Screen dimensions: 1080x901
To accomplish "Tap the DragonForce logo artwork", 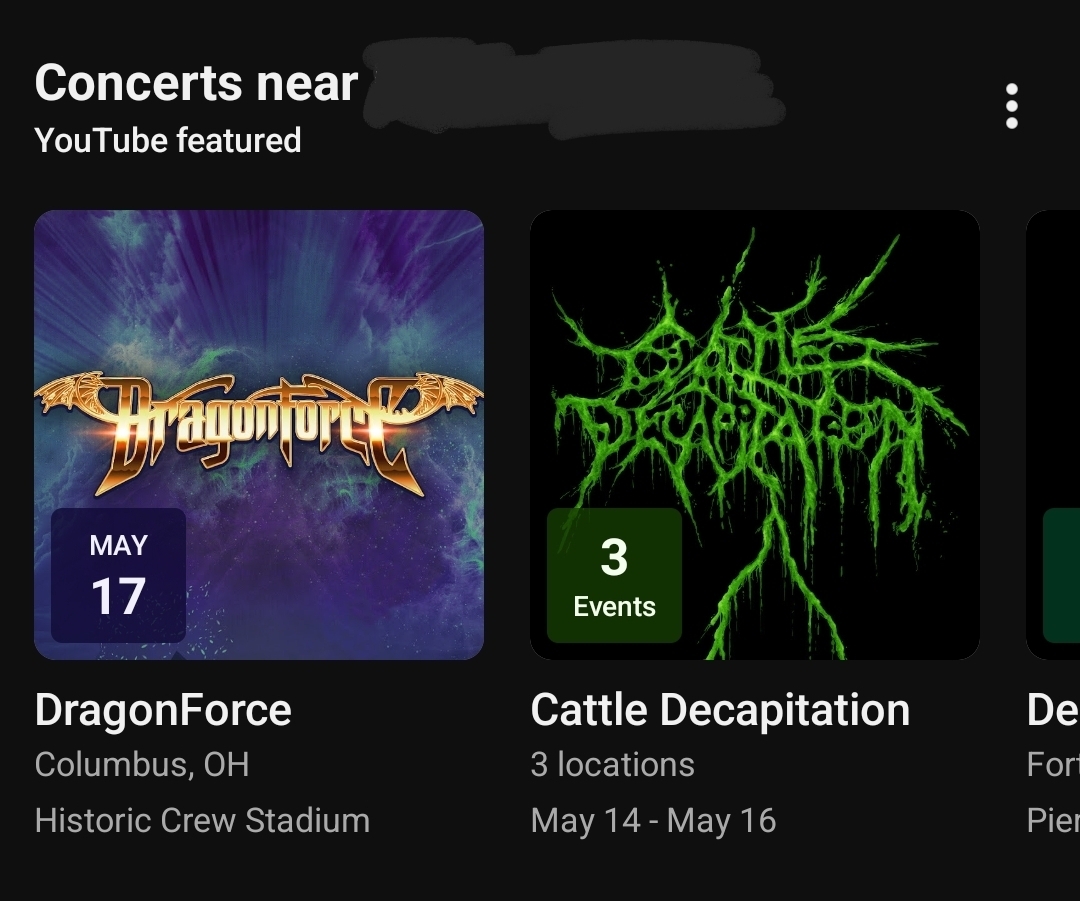I will 258,420.
